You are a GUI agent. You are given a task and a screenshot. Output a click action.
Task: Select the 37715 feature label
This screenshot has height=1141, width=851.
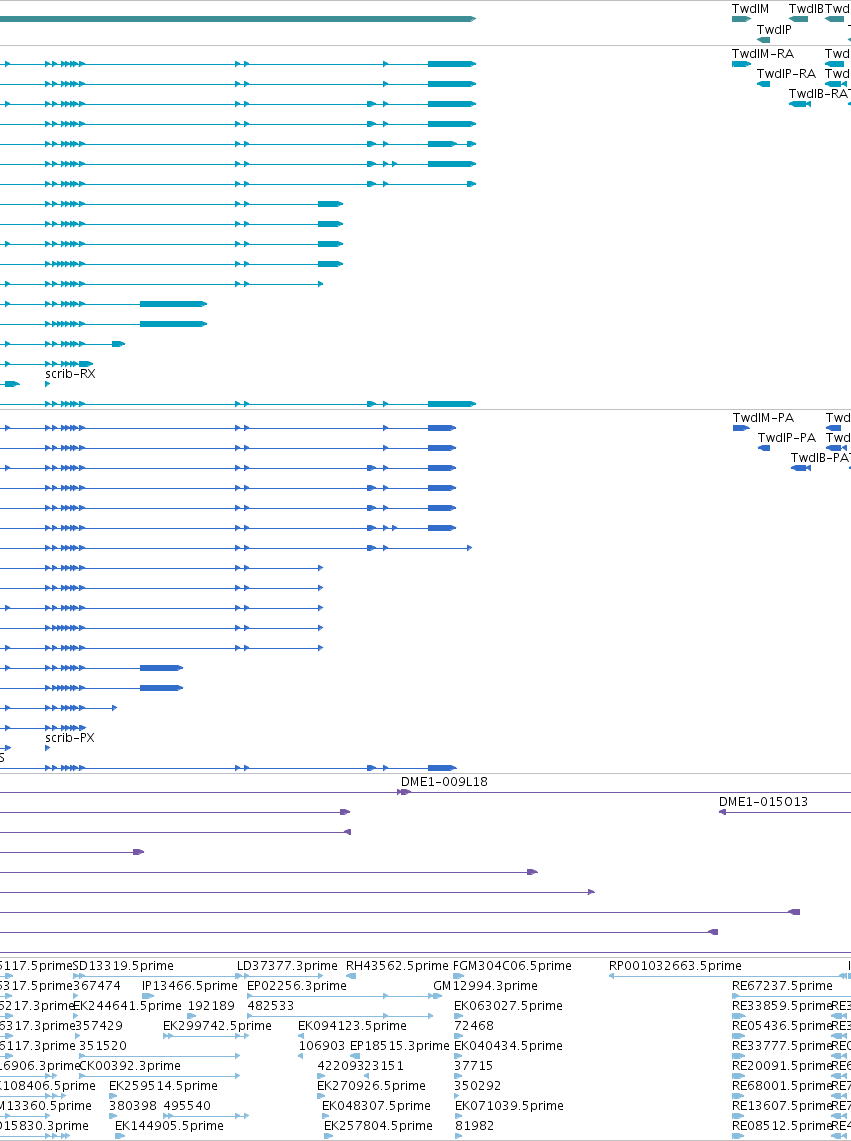tap(473, 1065)
